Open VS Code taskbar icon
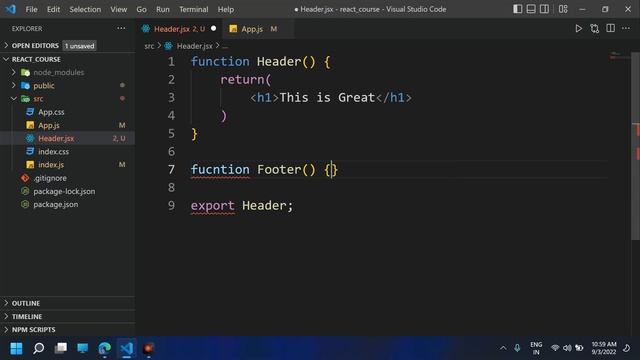 pos(127,348)
